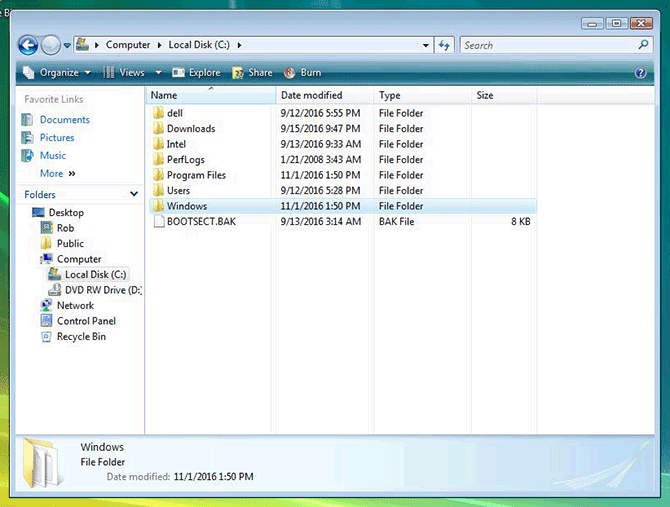Open Documents favorite link
This screenshot has width=670, height=507.
point(65,120)
